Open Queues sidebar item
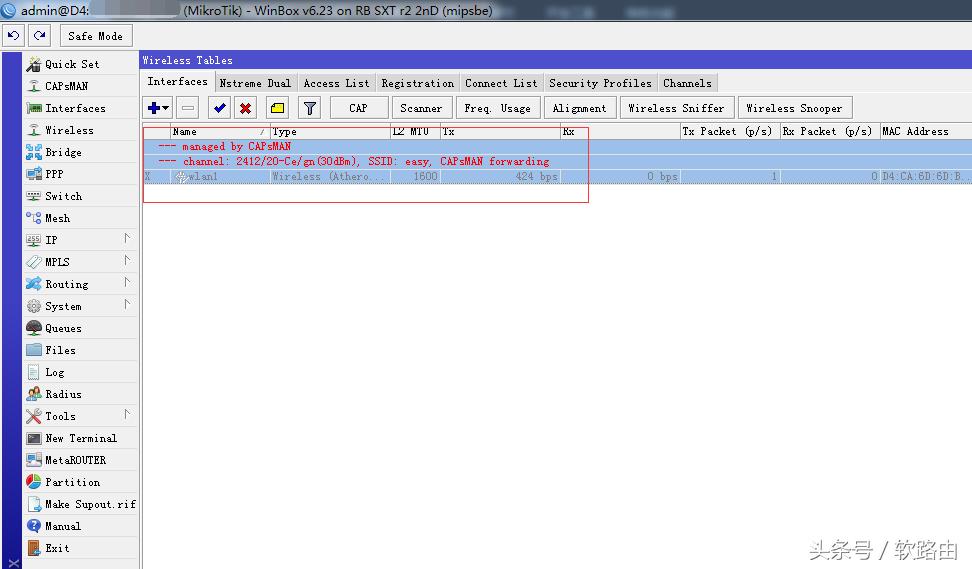Screen dimensions: 972x569 tap(81, 328)
